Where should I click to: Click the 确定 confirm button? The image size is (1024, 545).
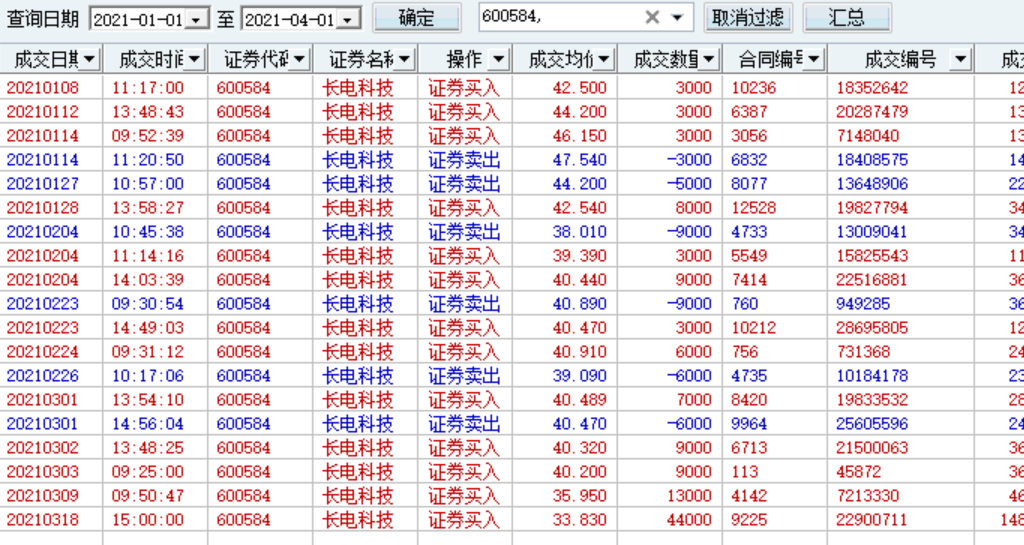417,18
